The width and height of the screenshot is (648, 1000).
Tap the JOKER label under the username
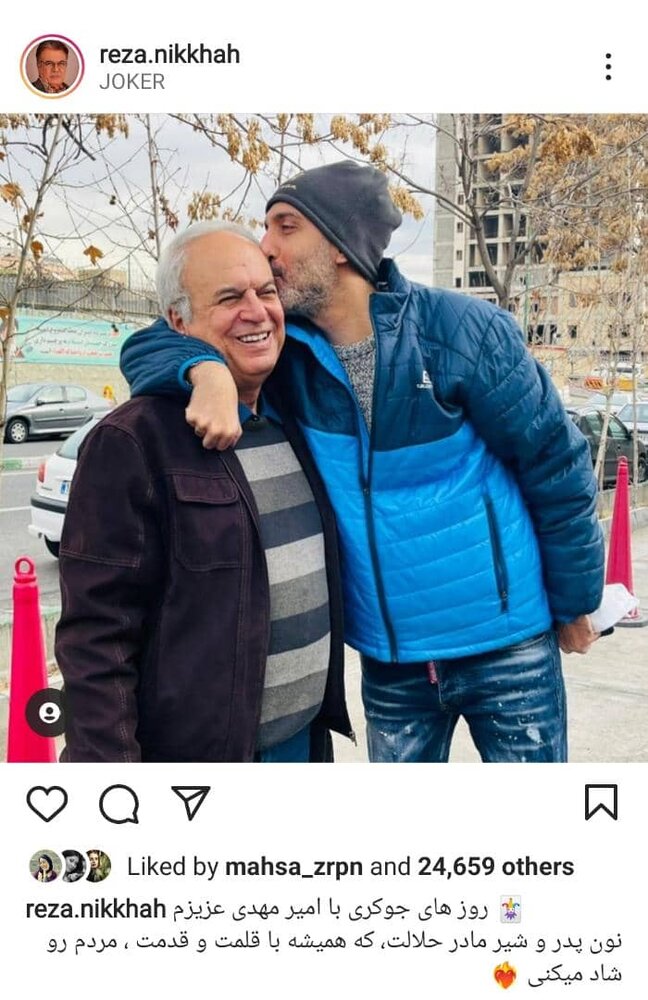pos(132,82)
